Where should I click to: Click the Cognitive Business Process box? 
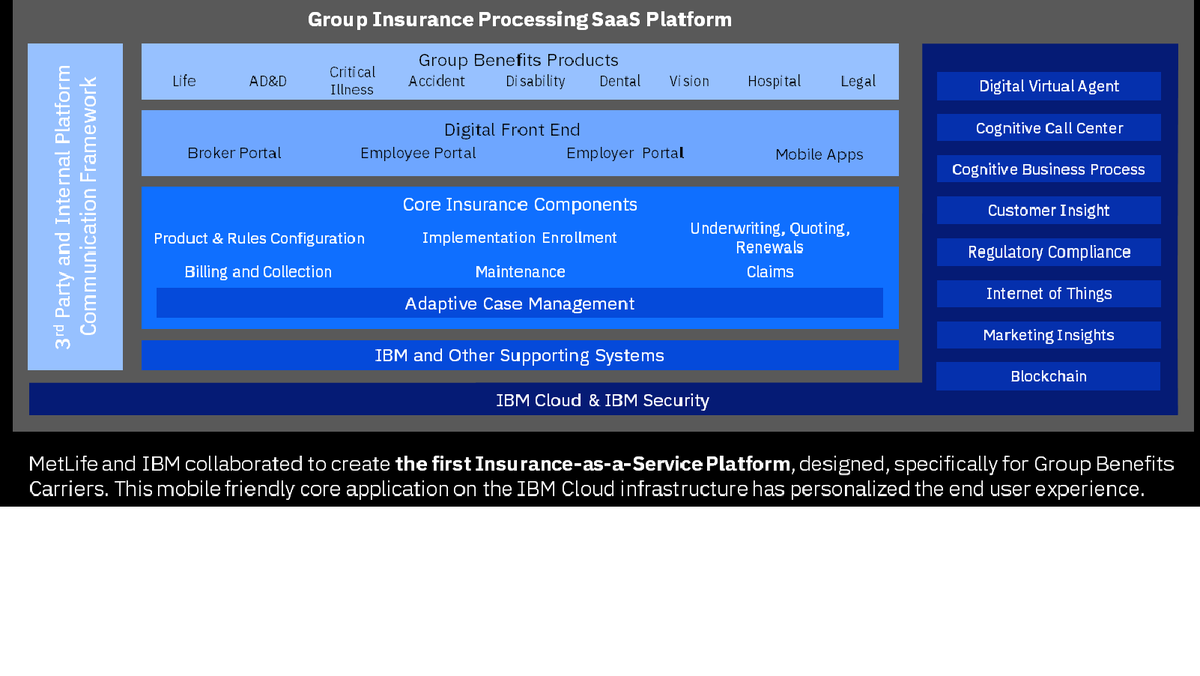click(x=1049, y=169)
